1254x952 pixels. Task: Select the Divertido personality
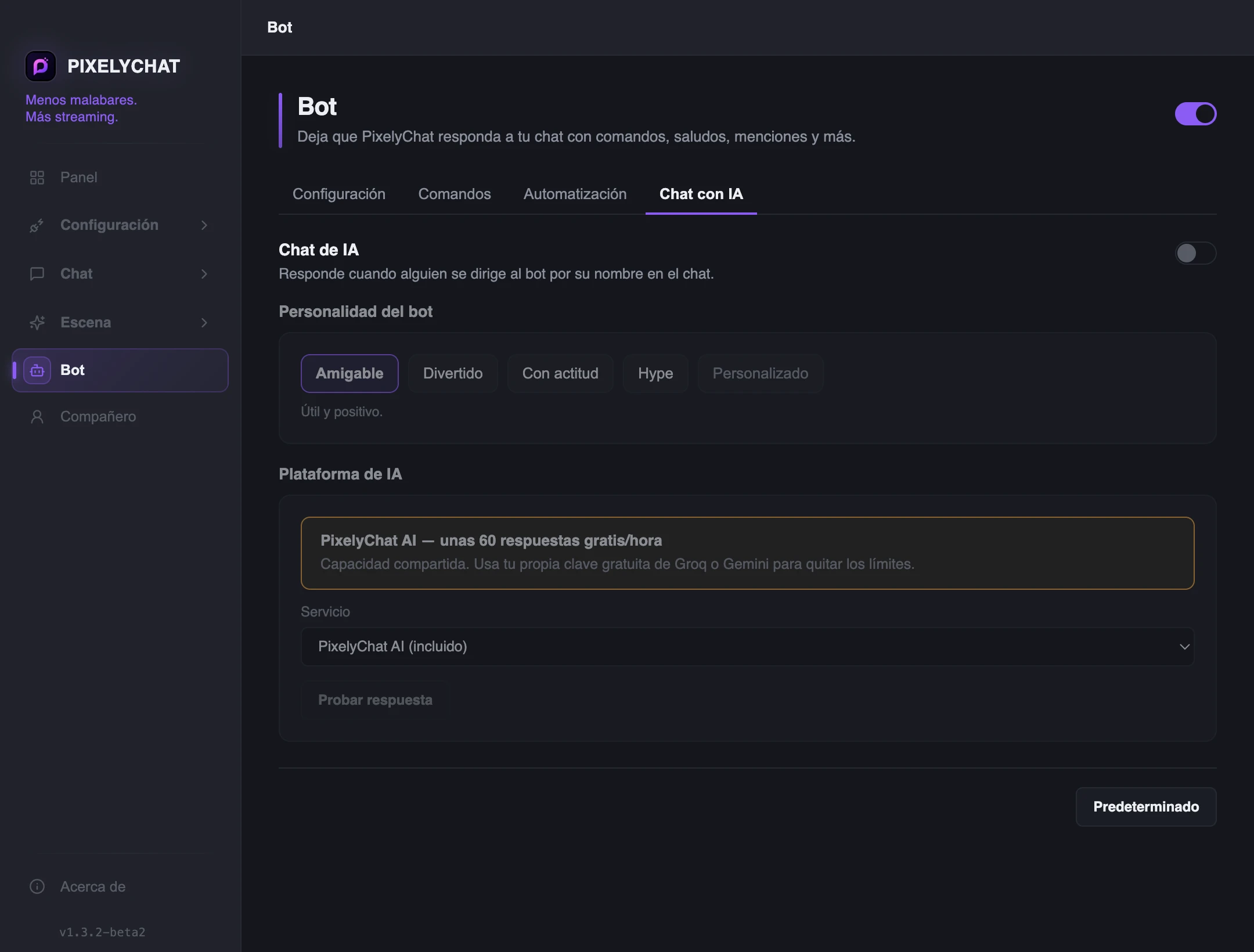click(453, 373)
